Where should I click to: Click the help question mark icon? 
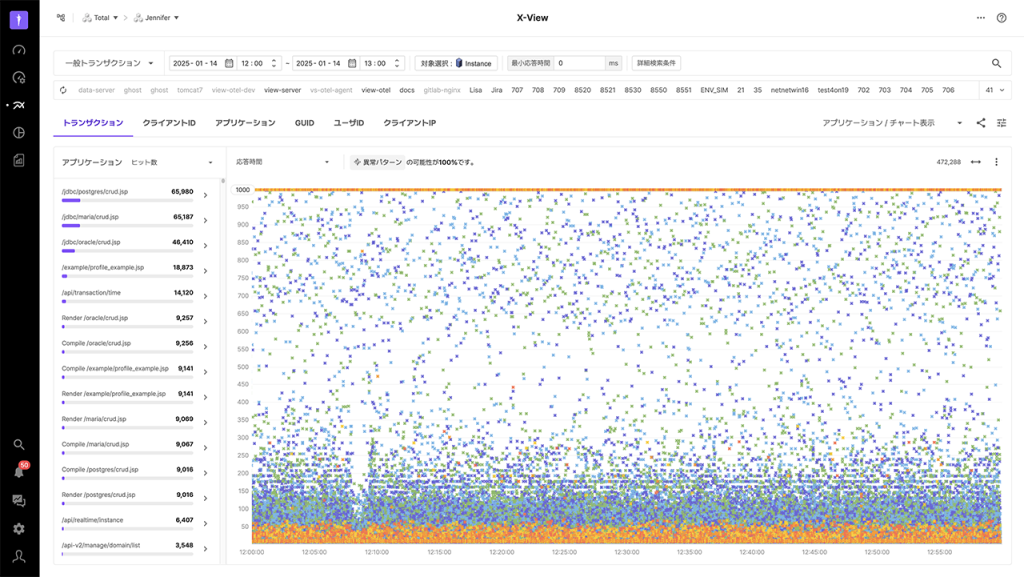(1001, 18)
